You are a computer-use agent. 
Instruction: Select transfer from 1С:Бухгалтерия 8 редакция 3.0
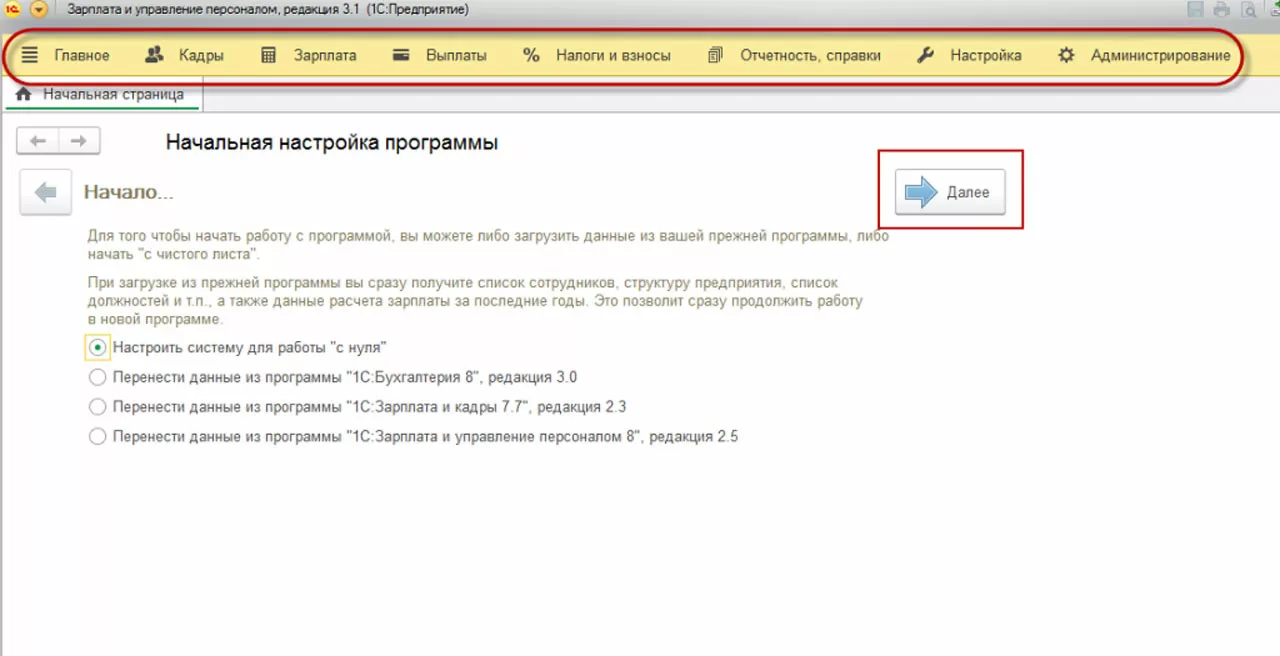(333, 378)
